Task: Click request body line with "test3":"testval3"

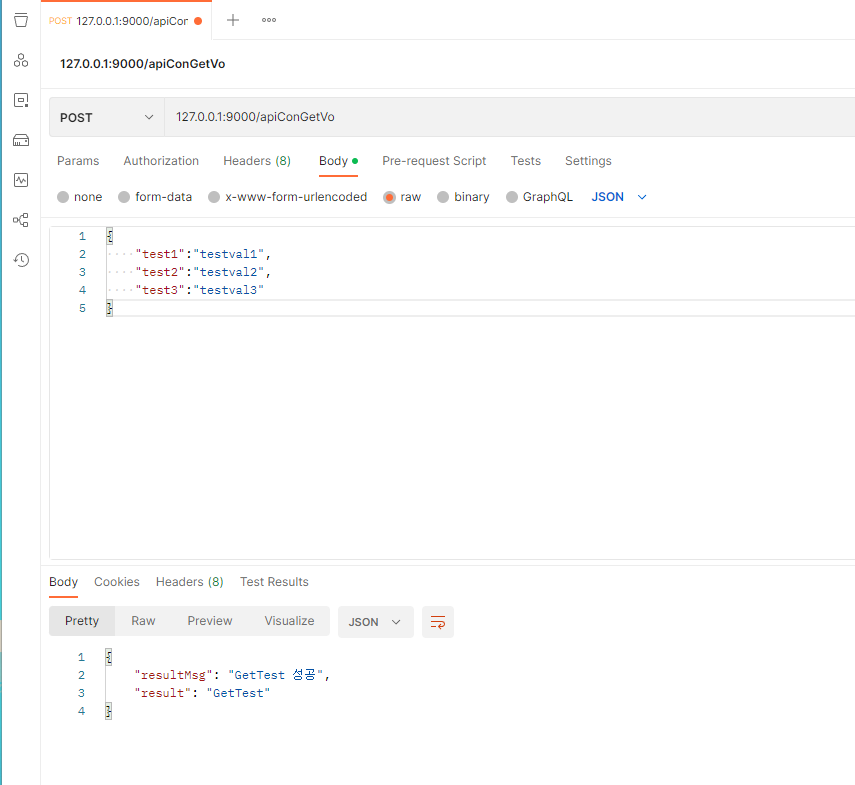Action: [x=200, y=290]
